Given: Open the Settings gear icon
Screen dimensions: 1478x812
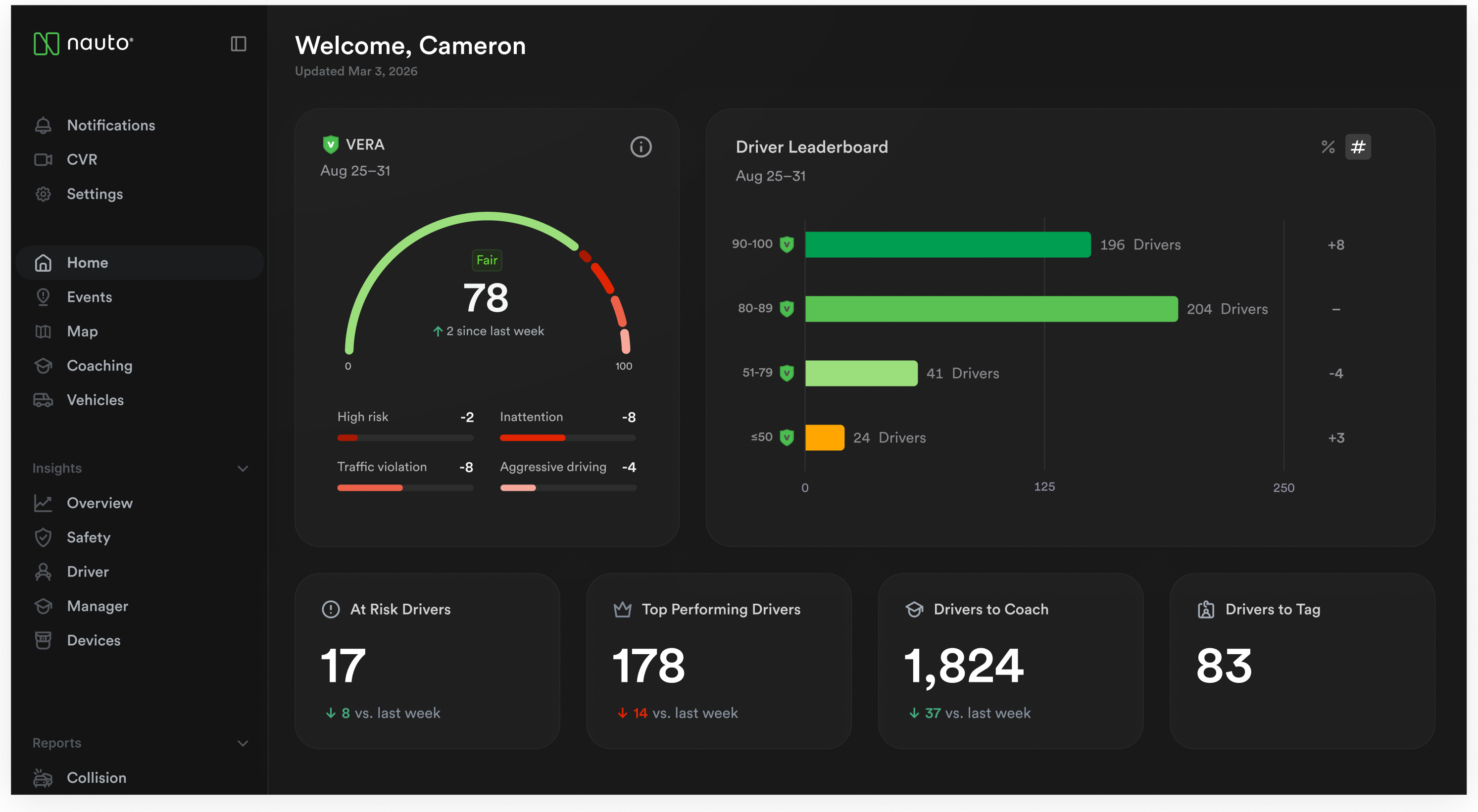Looking at the screenshot, I should 43,194.
